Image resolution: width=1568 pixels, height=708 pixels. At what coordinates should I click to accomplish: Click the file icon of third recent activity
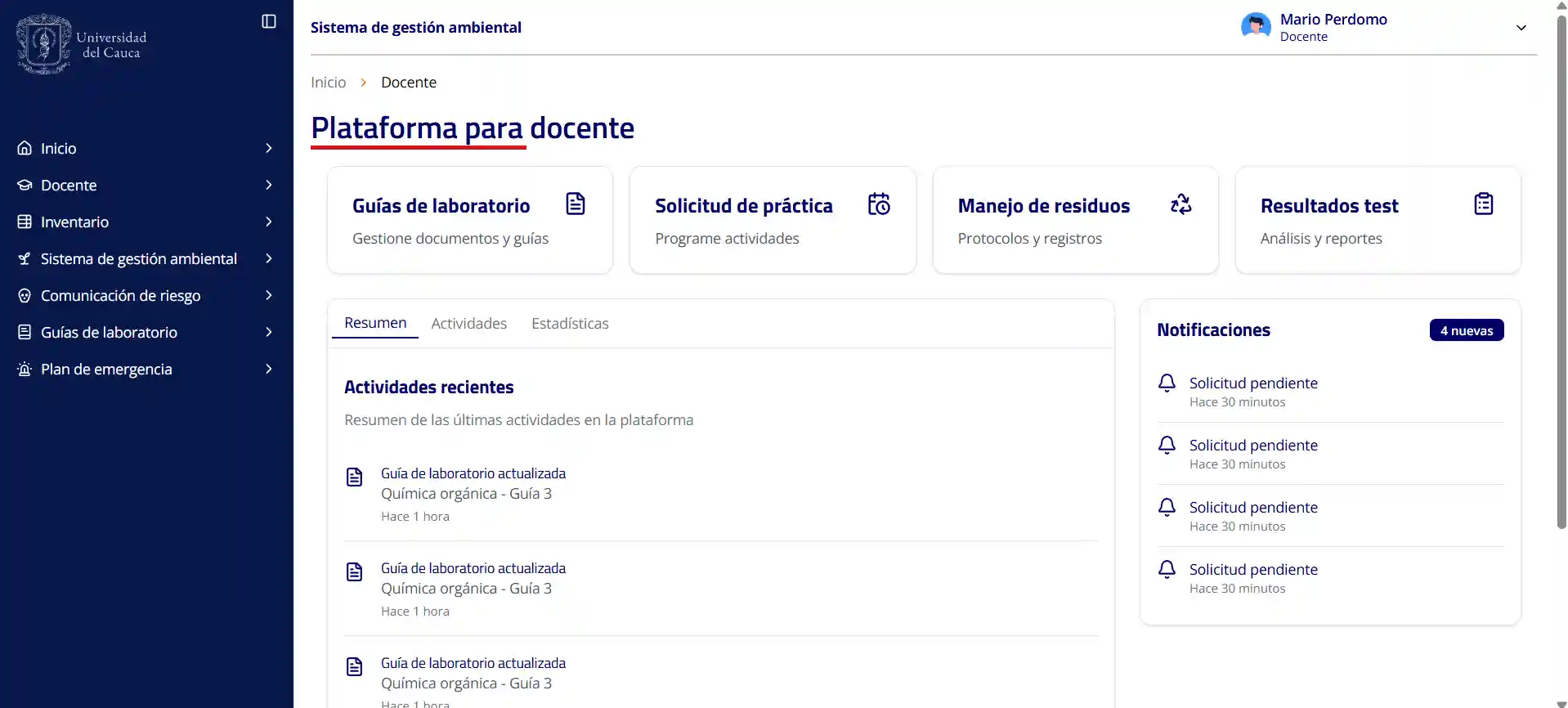pos(354,666)
